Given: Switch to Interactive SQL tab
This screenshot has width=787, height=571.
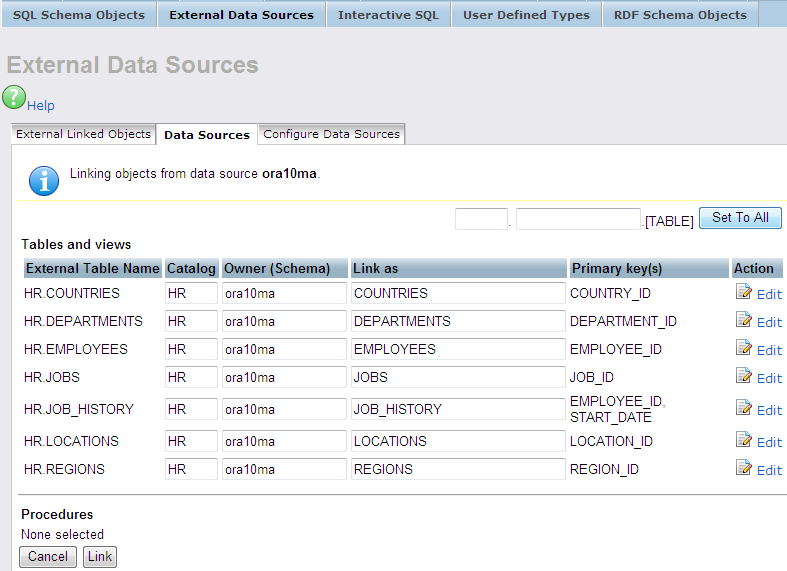Looking at the screenshot, I should [388, 15].
